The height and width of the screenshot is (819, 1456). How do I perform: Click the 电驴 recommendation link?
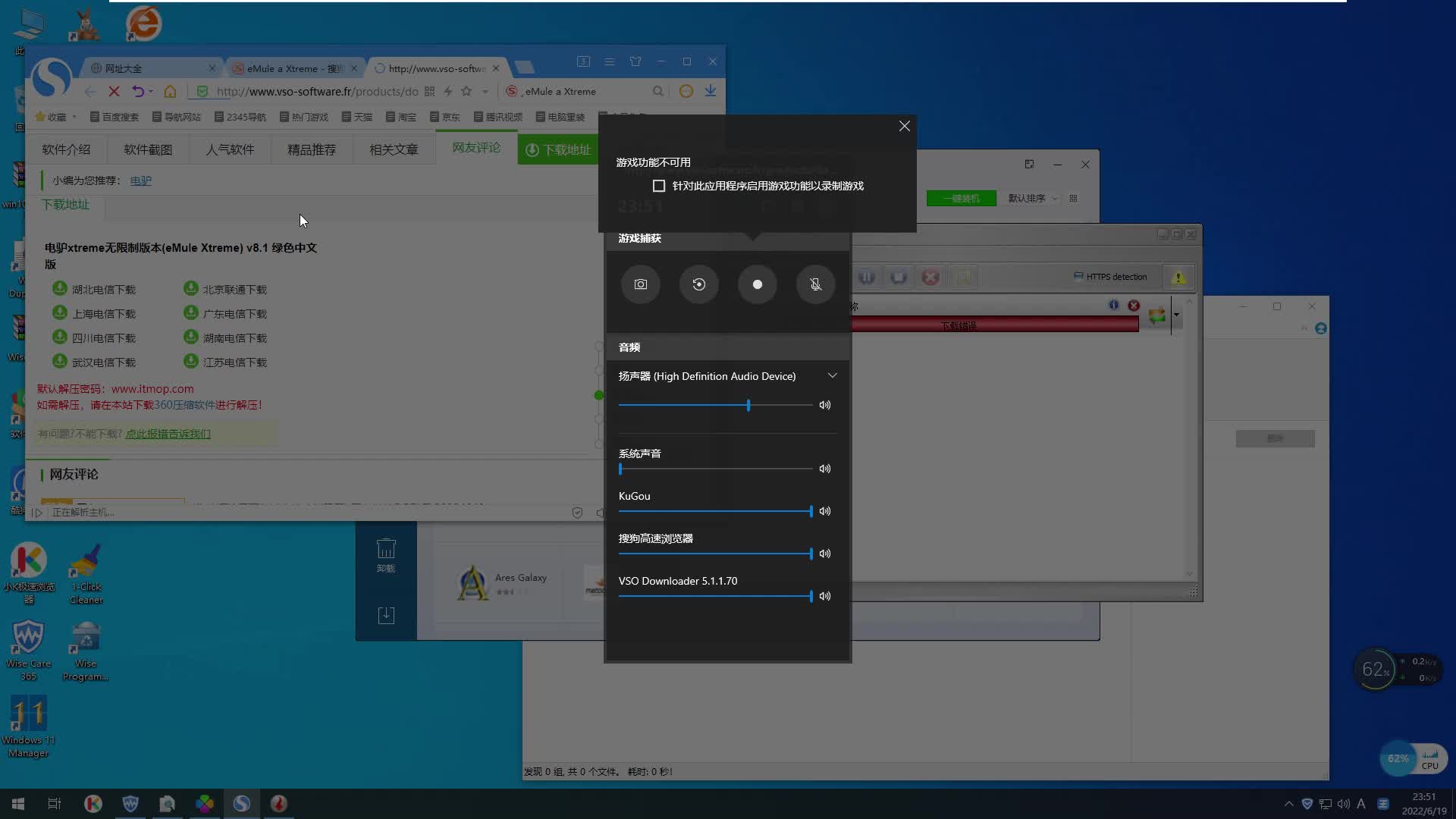tap(140, 180)
